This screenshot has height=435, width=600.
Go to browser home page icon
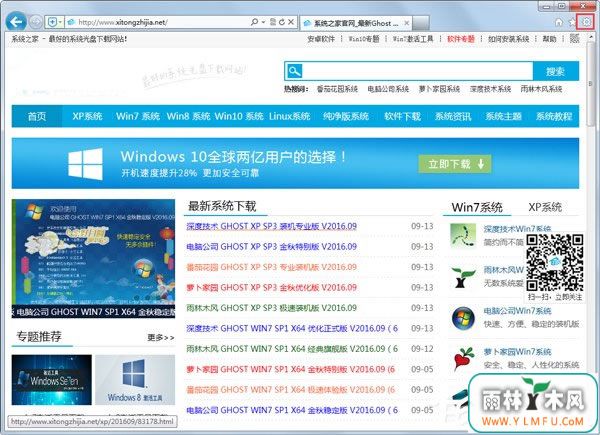(559, 22)
